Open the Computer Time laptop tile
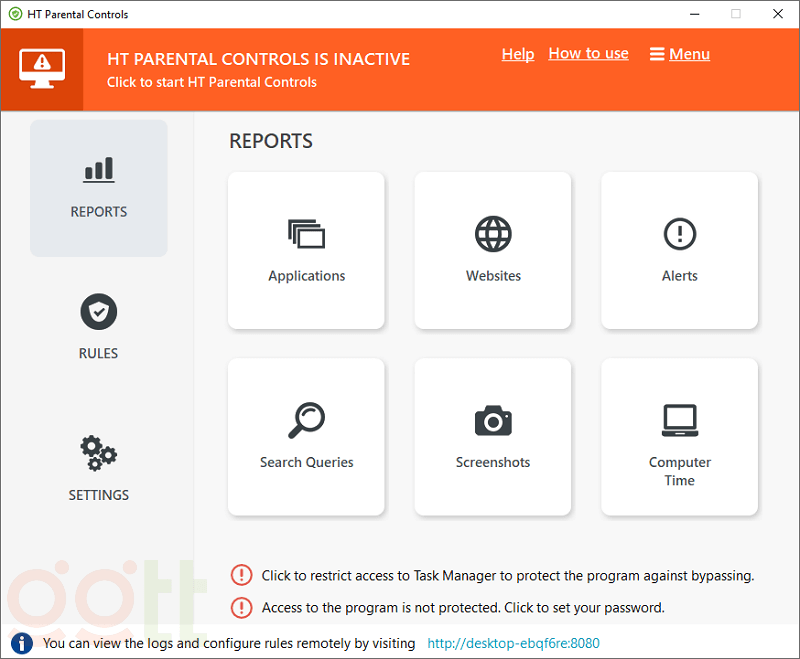 pos(679,437)
